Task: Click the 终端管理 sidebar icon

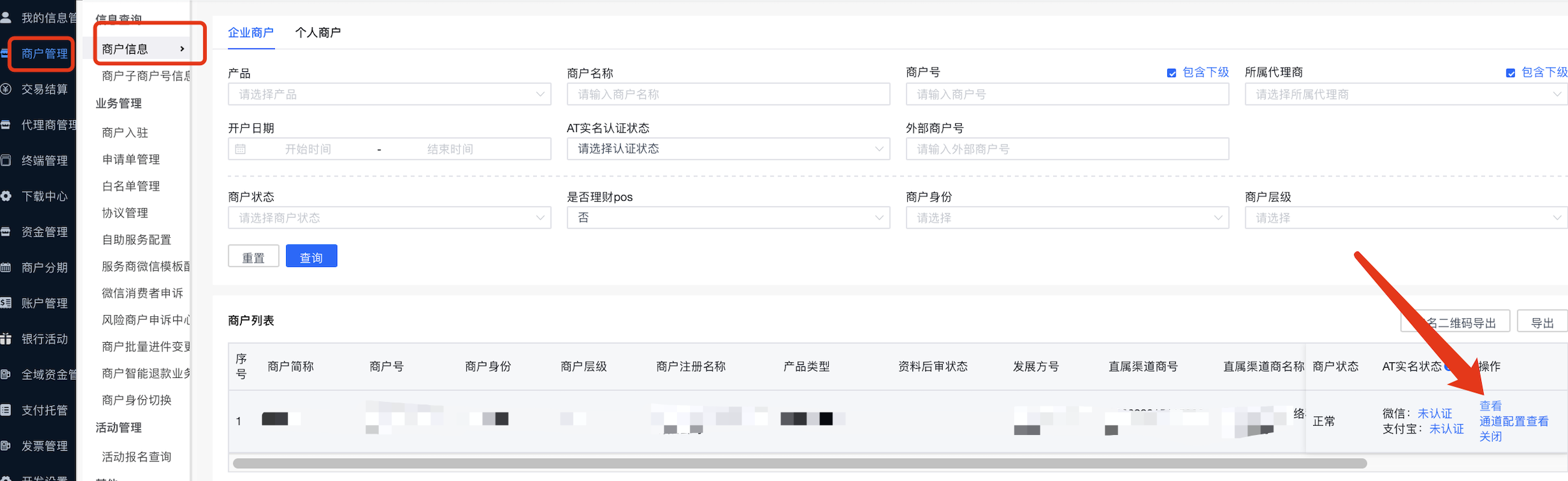Action: 6,161
